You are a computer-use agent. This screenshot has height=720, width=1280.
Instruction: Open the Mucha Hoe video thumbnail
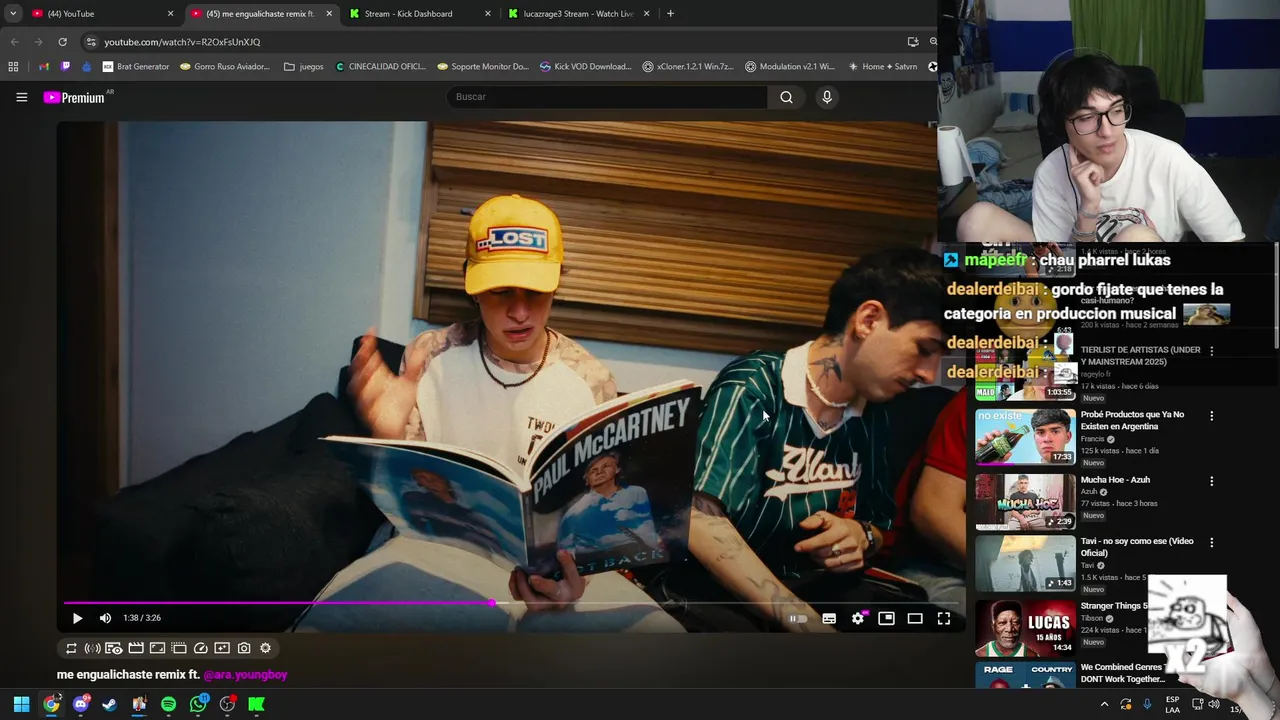(x=1025, y=501)
